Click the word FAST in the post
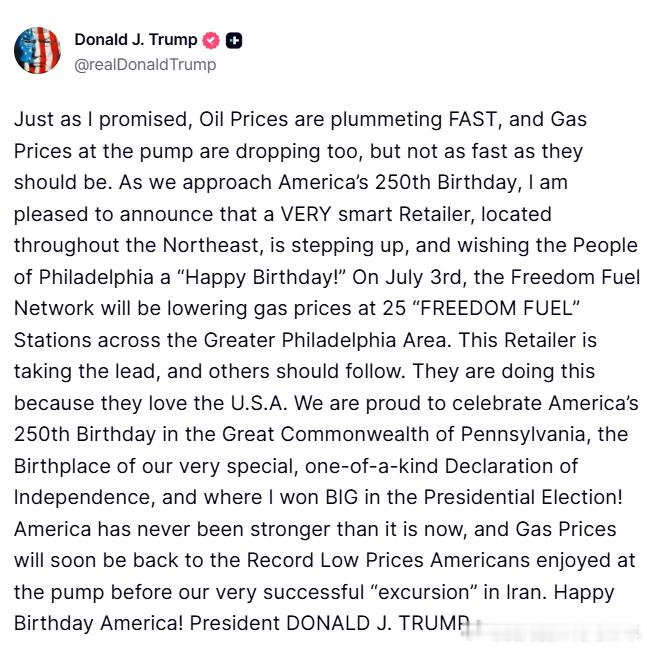 coord(473,119)
